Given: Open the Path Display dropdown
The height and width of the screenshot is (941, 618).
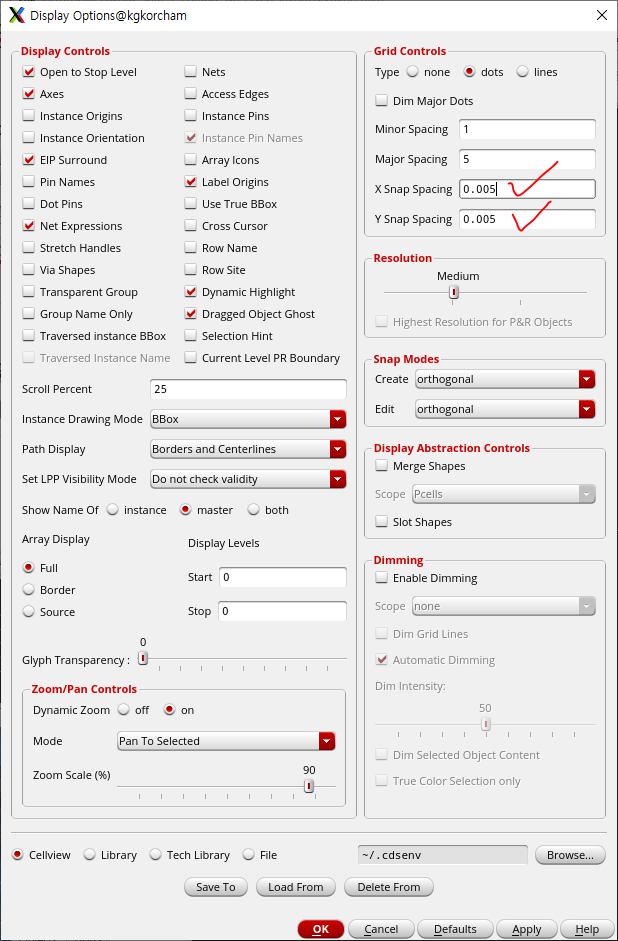Looking at the screenshot, I should coord(248,449).
